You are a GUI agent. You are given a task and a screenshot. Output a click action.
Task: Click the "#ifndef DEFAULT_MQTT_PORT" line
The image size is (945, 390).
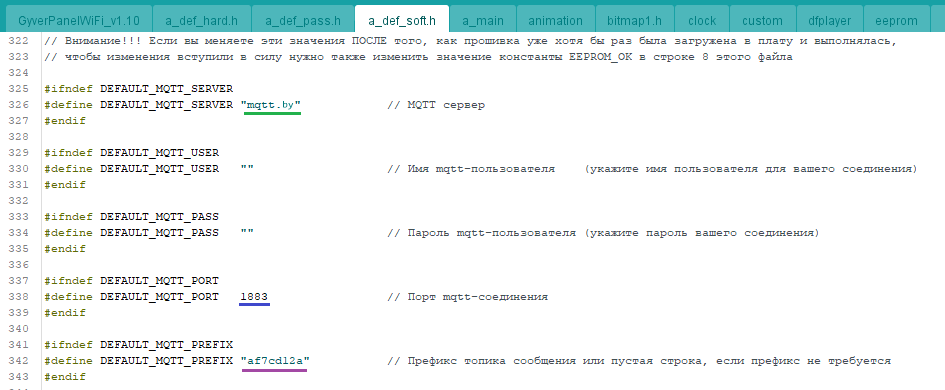click(131, 281)
